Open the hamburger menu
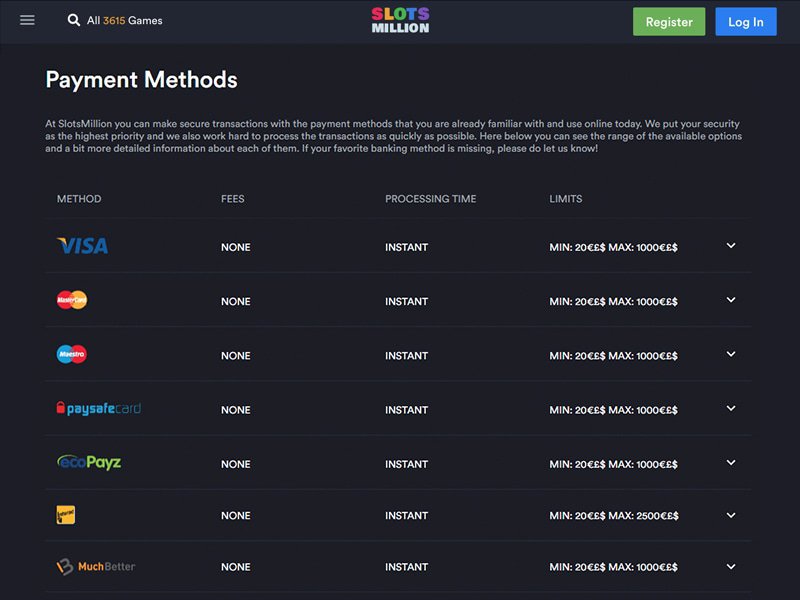Screen dimensions: 800x600 (27, 20)
